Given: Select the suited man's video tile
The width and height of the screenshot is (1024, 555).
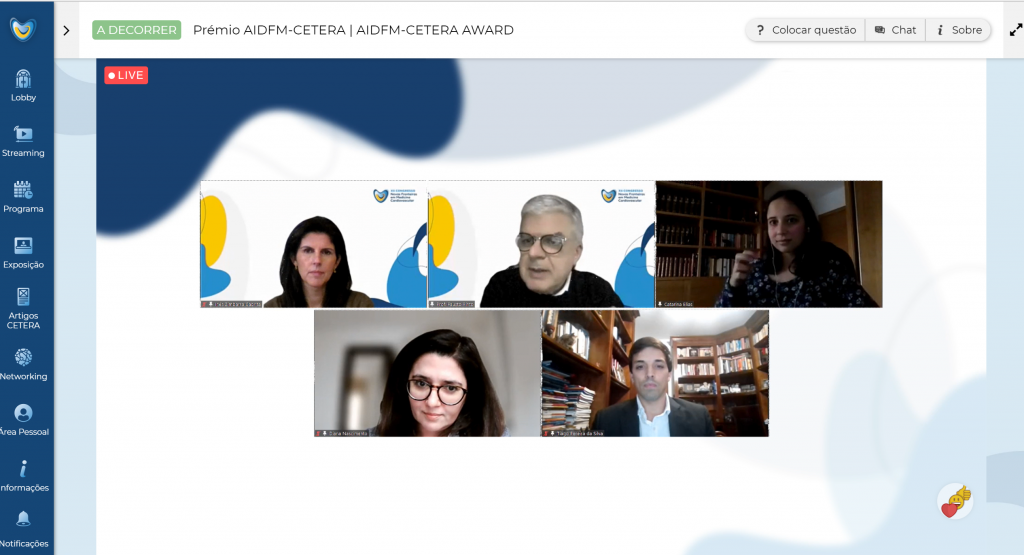Looking at the screenshot, I should click(655, 373).
